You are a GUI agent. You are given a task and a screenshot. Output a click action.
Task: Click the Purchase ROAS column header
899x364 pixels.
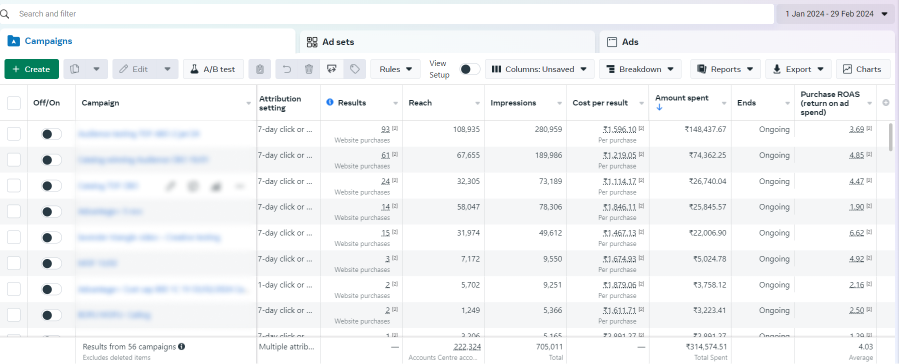pos(830,103)
